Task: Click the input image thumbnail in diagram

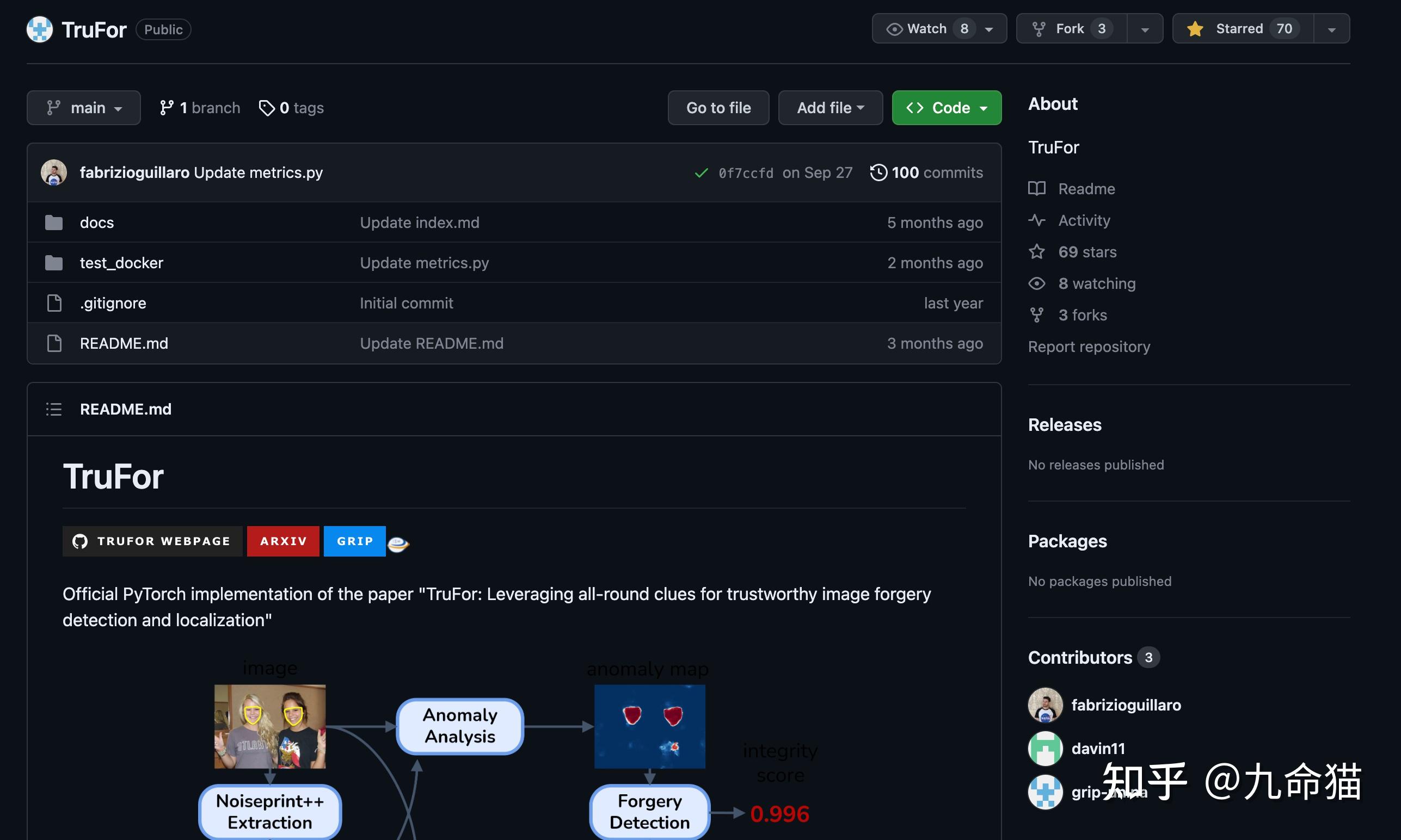Action: point(270,727)
